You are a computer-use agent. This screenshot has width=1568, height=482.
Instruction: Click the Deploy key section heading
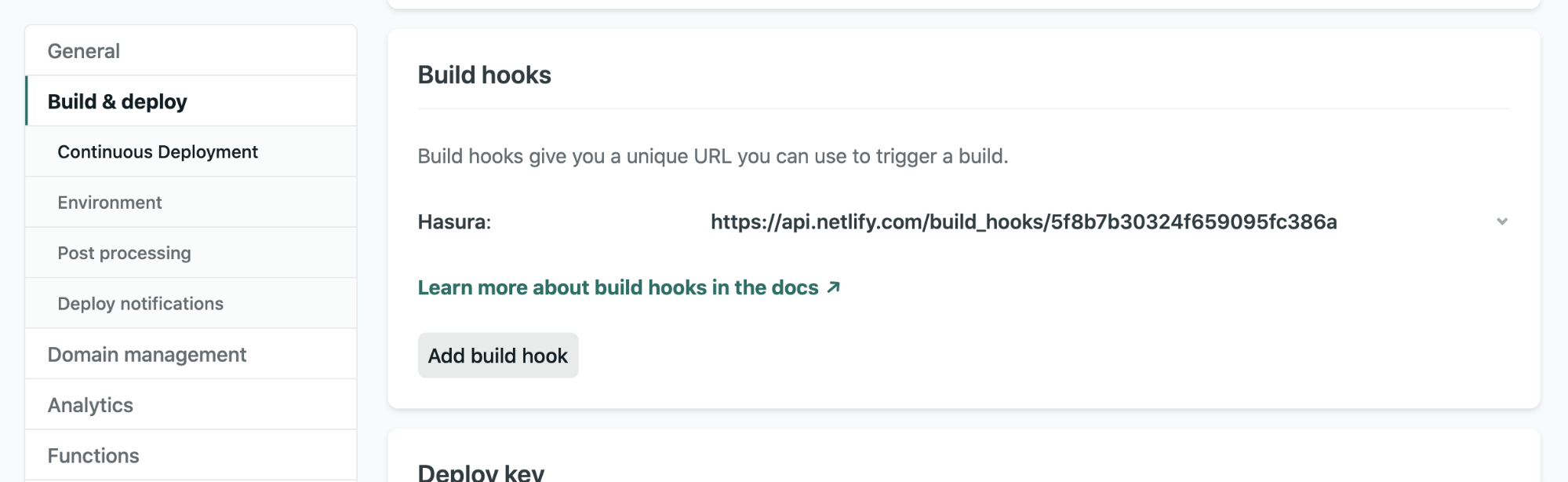pos(481,473)
